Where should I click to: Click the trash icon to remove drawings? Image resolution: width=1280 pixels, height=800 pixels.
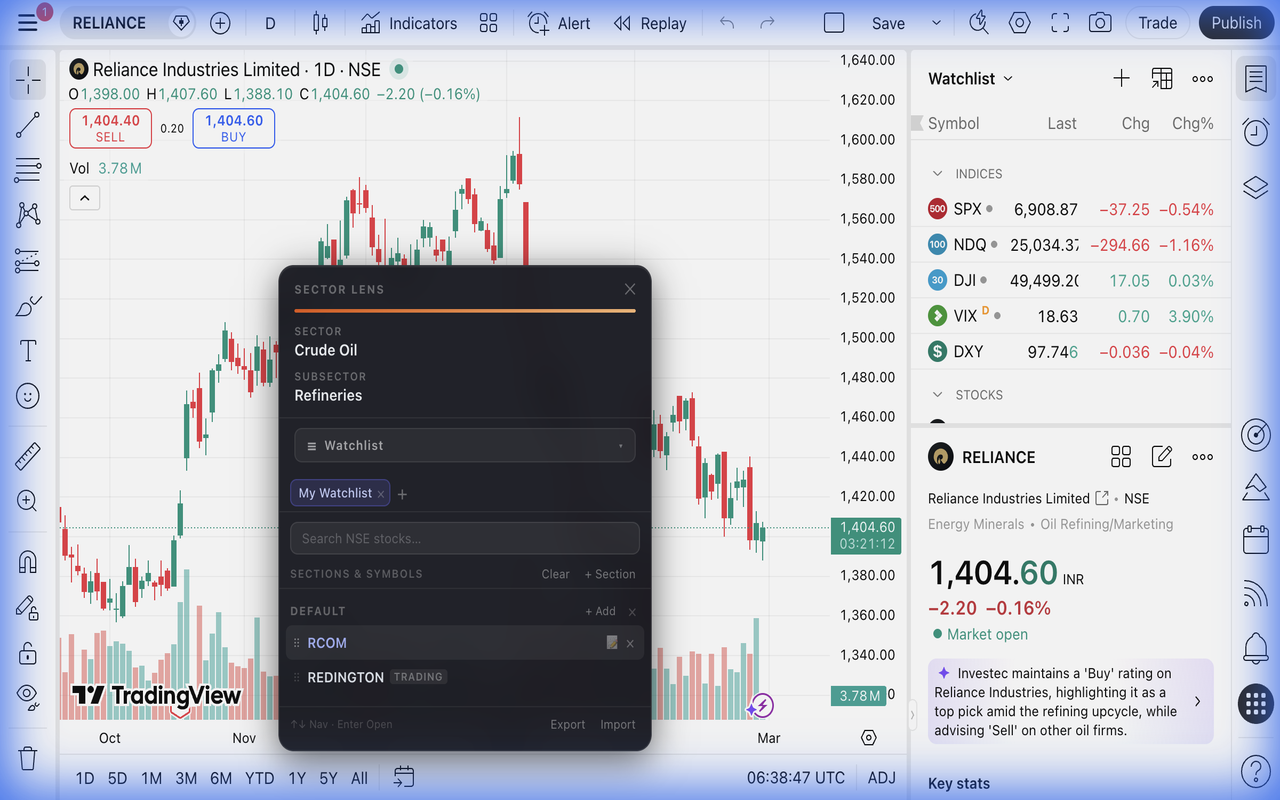[28, 758]
